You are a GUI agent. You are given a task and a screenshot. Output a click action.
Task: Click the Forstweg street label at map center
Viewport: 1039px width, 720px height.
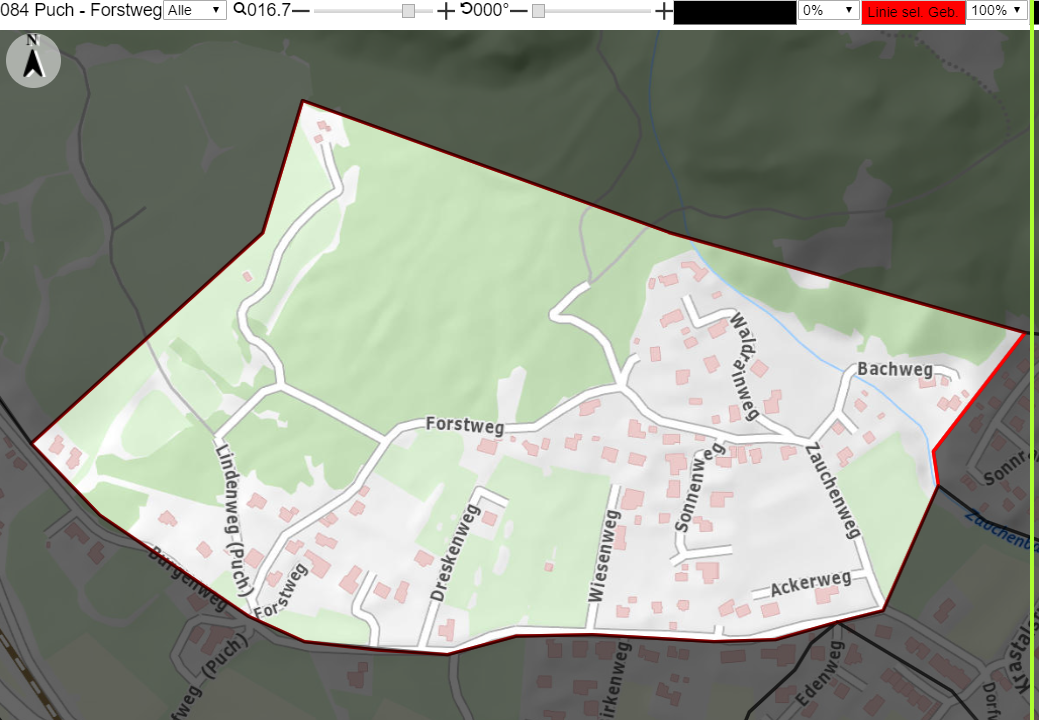(465, 425)
